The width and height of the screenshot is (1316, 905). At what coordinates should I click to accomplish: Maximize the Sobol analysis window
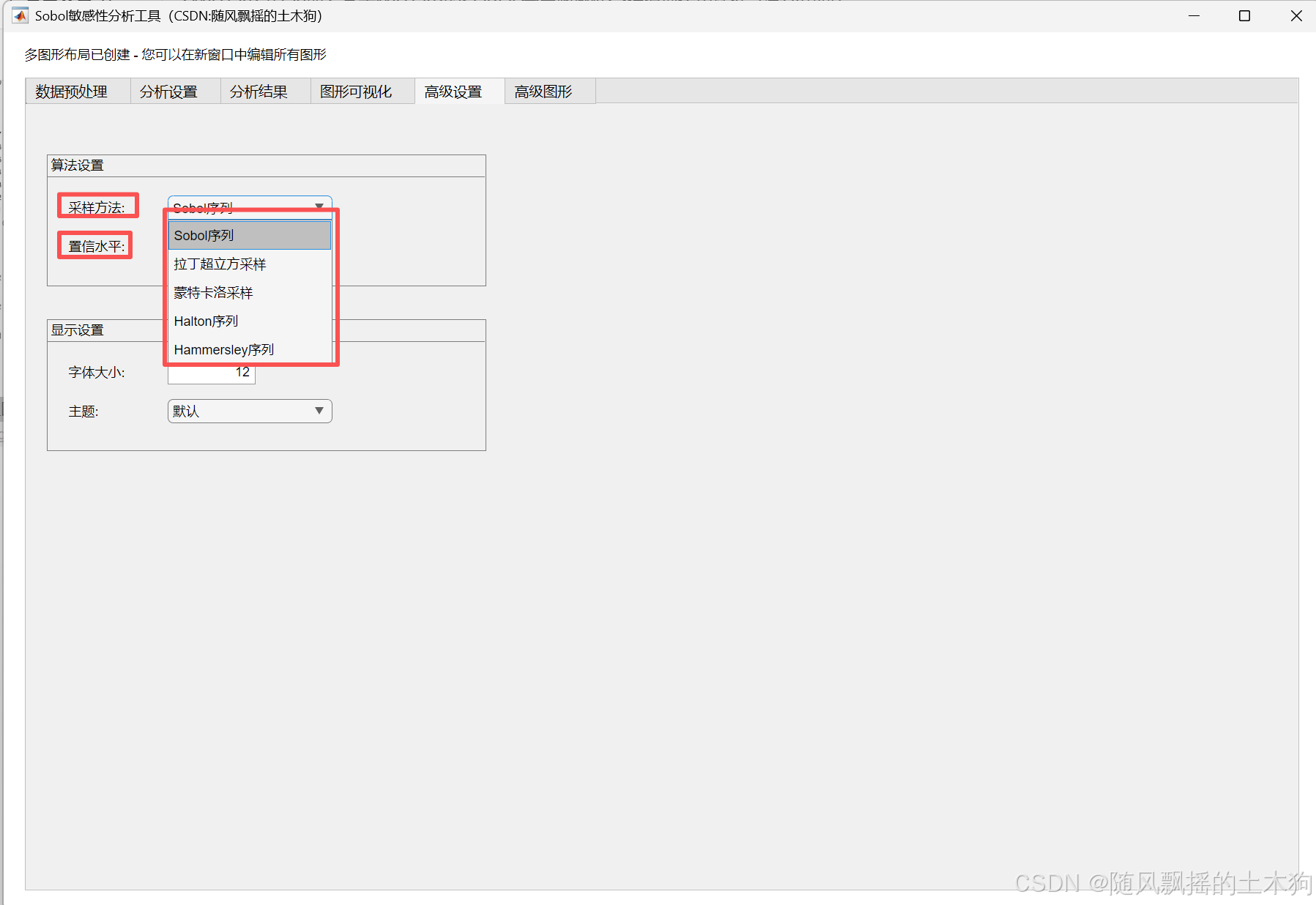coord(1244,15)
